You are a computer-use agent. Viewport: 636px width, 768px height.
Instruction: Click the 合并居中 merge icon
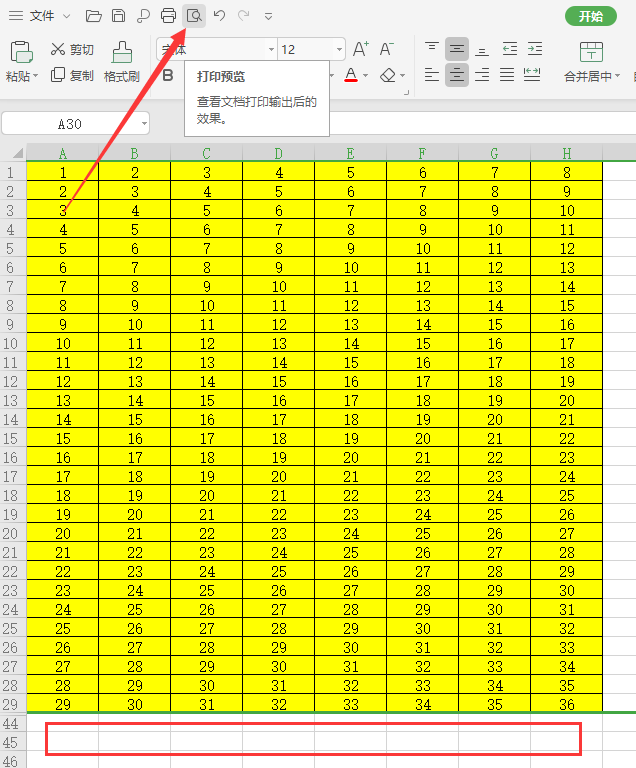point(591,51)
